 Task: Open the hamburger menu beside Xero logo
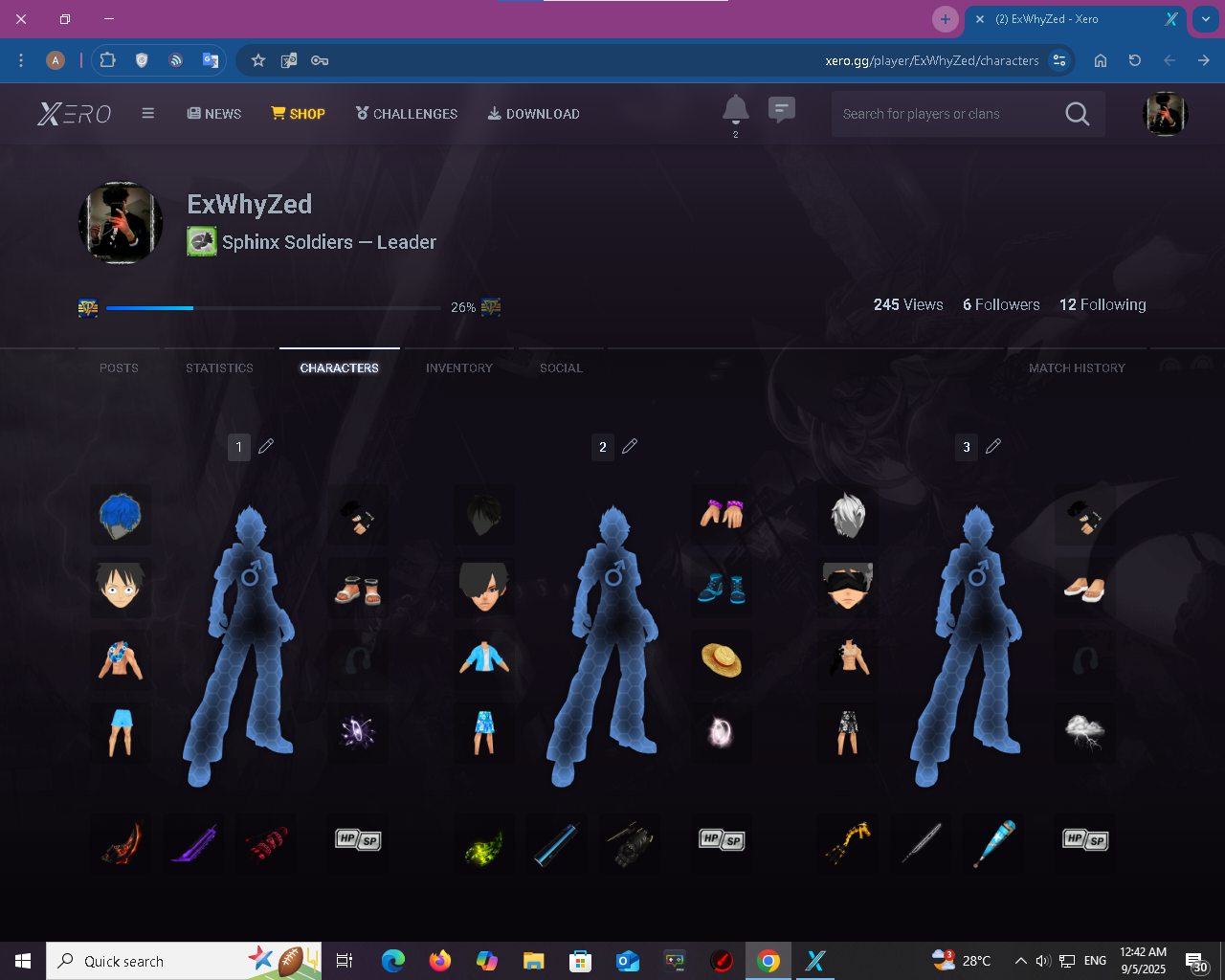(148, 113)
